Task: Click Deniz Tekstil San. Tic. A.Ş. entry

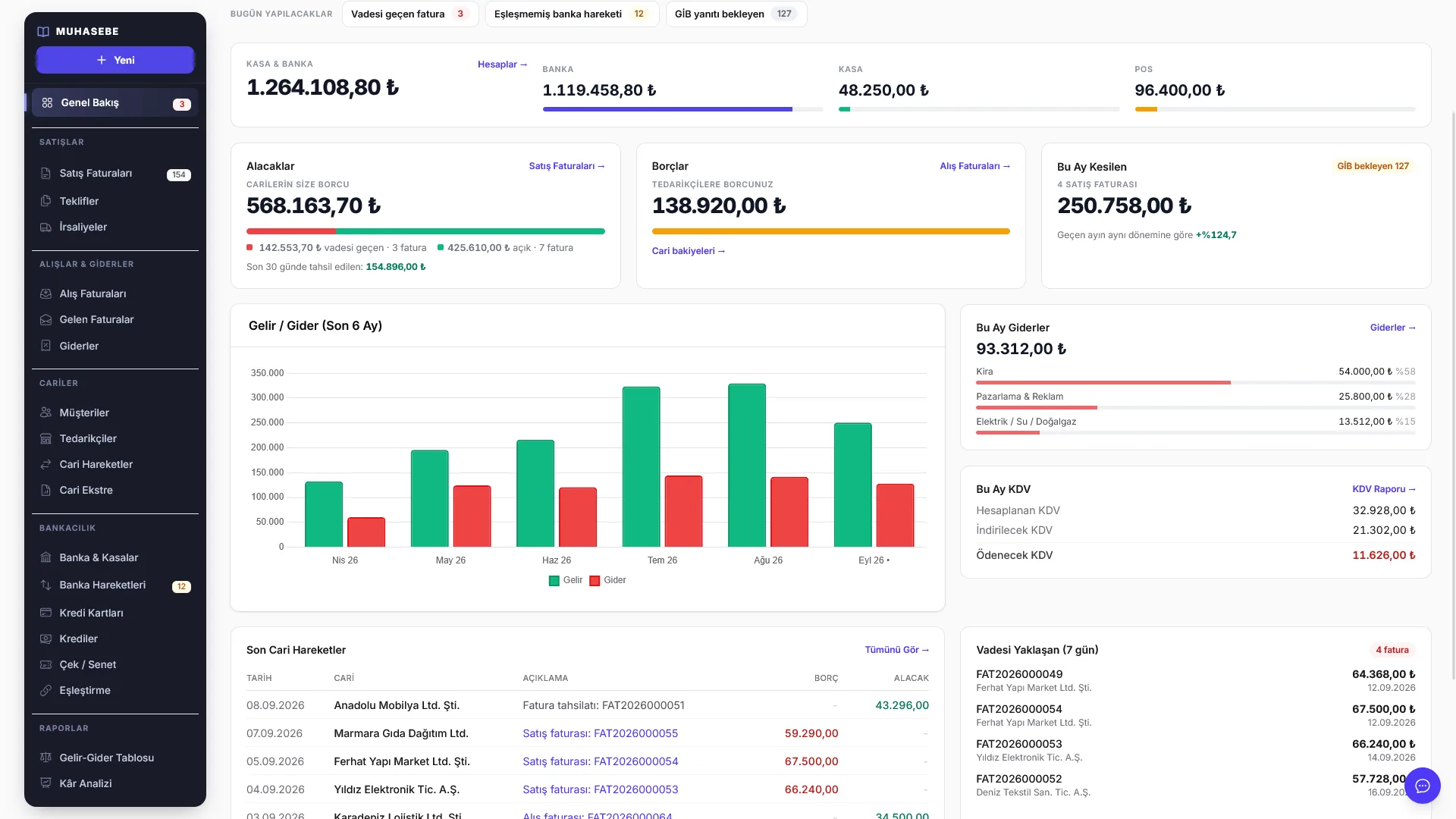Action: 1033,792
